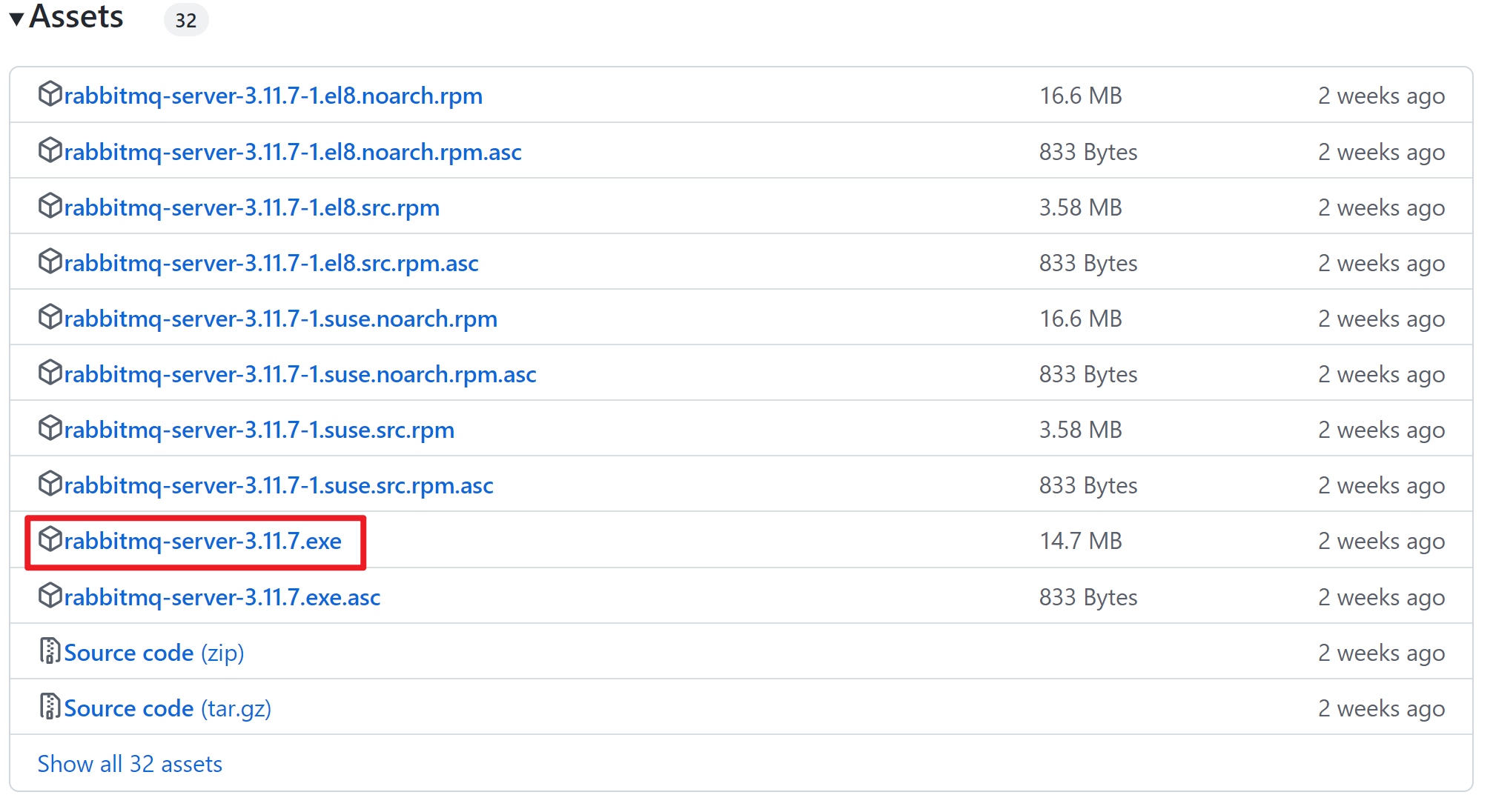Download rabbitmq-server-3.11.7-1.suse.src.rpm
1493x812 pixels.
[259, 430]
